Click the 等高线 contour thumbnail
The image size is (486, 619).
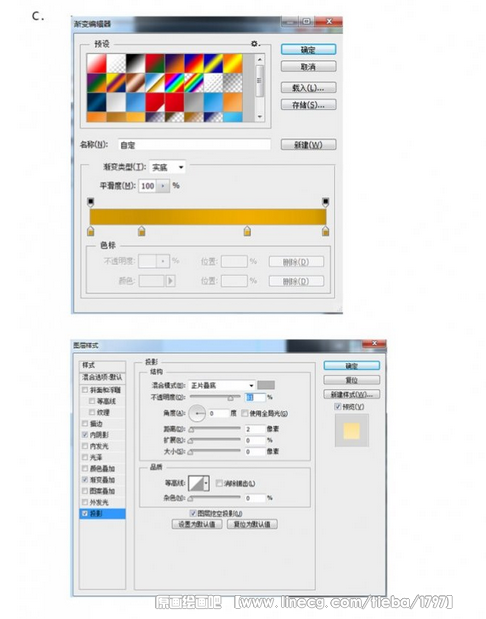coord(196,483)
